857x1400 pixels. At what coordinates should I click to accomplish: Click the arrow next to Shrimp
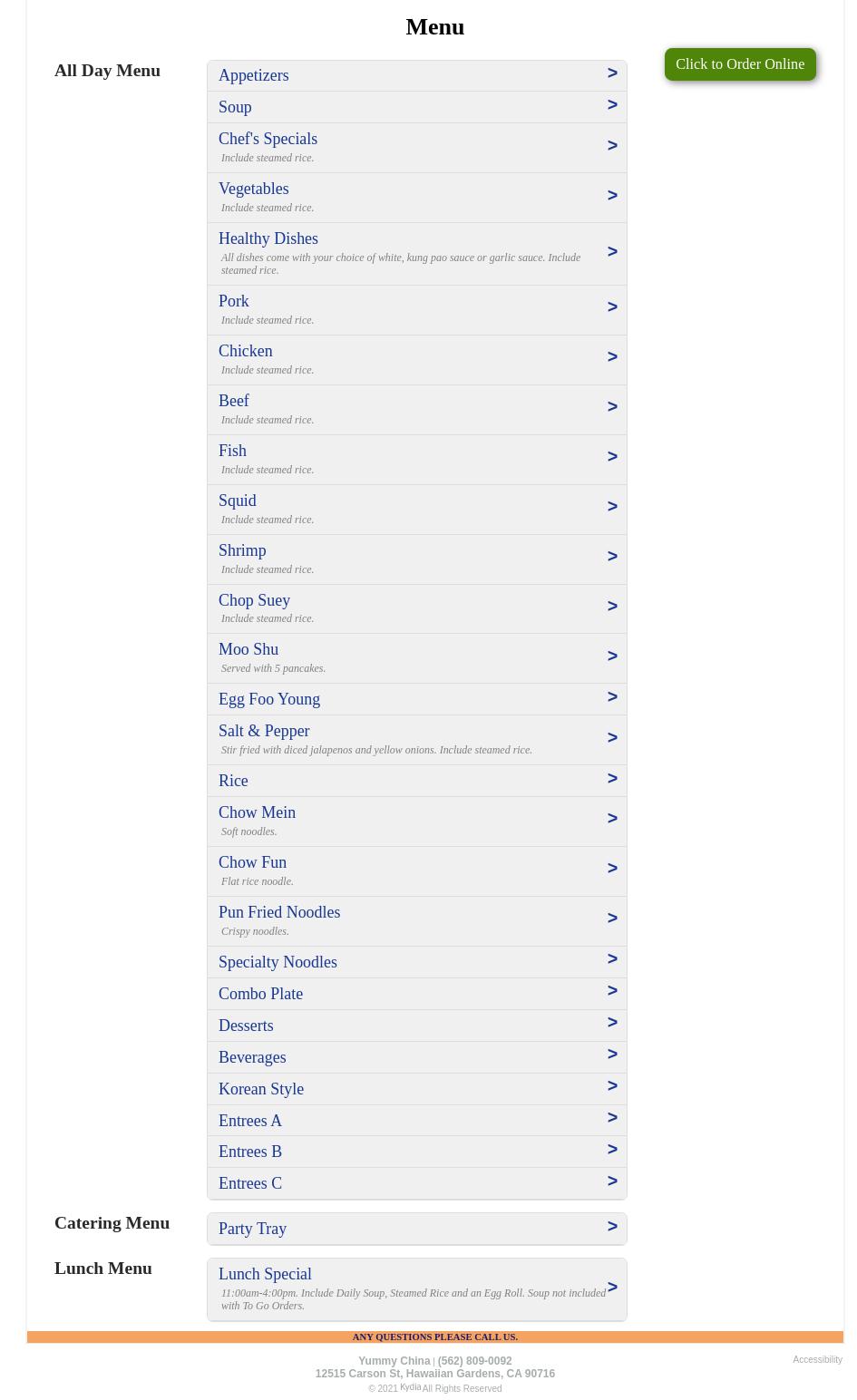pyautogui.click(x=612, y=557)
